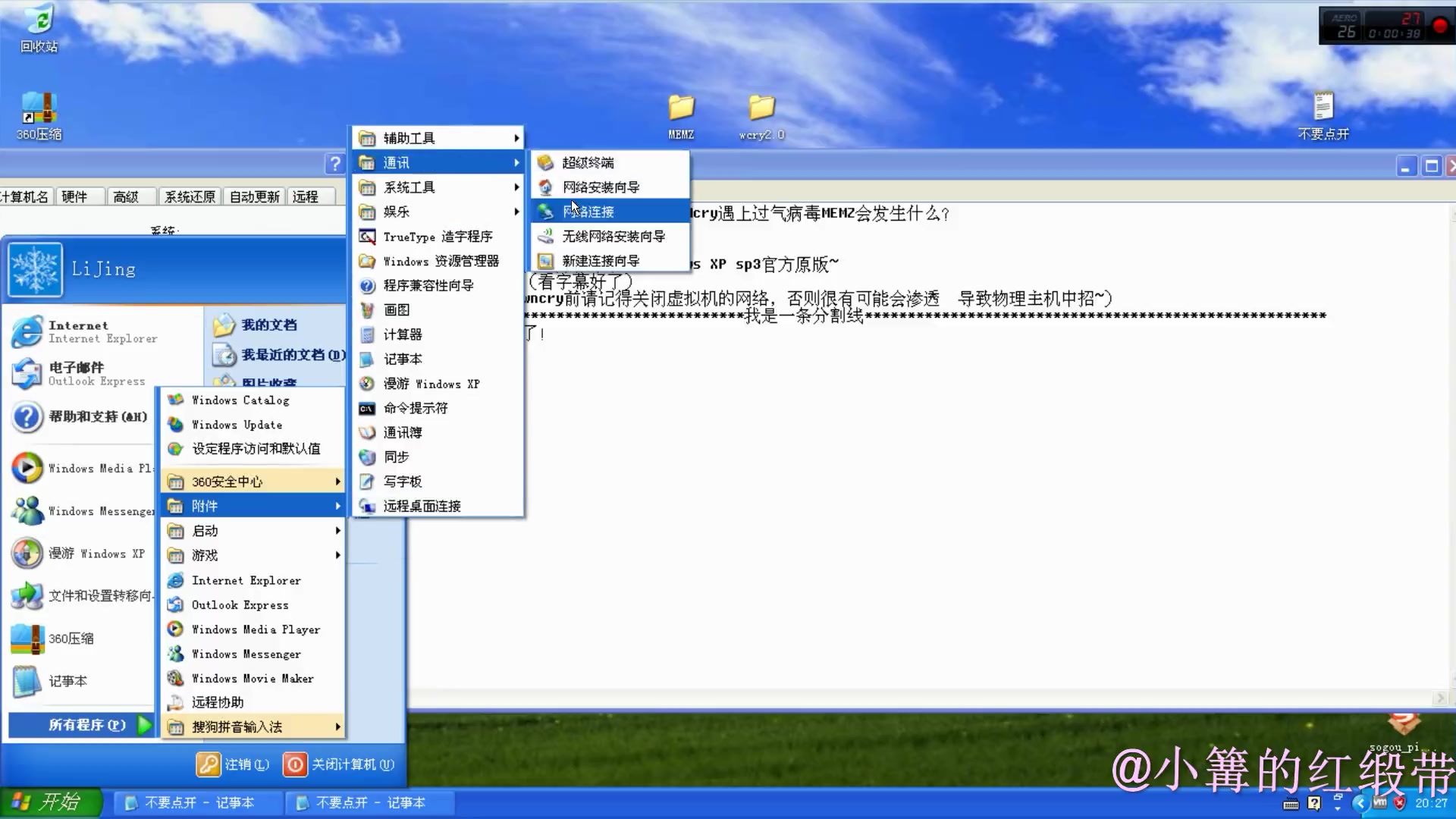1456x819 pixels.
Task: Expand the 辅助工具 submenu
Action: [438, 138]
